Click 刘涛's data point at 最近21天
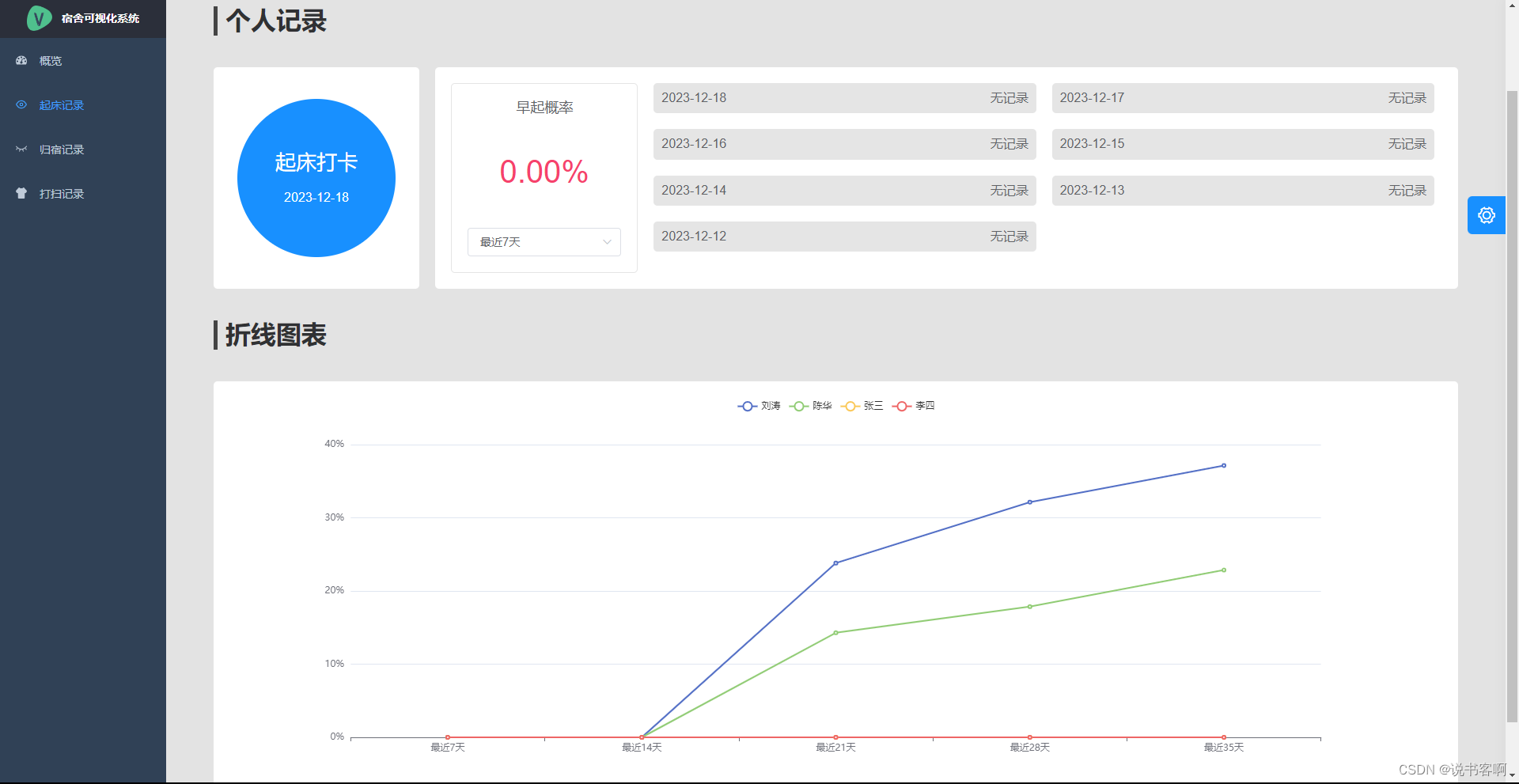Image resolution: width=1519 pixels, height=784 pixels. click(x=835, y=563)
